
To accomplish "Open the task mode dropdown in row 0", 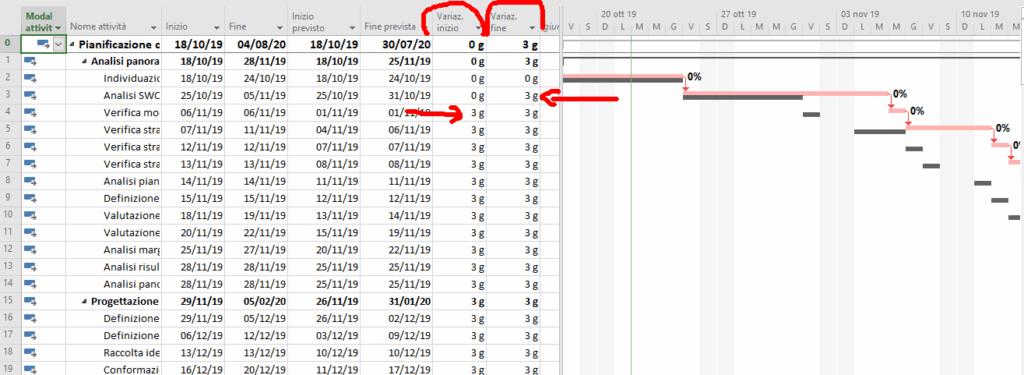I will click(x=59, y=44).
